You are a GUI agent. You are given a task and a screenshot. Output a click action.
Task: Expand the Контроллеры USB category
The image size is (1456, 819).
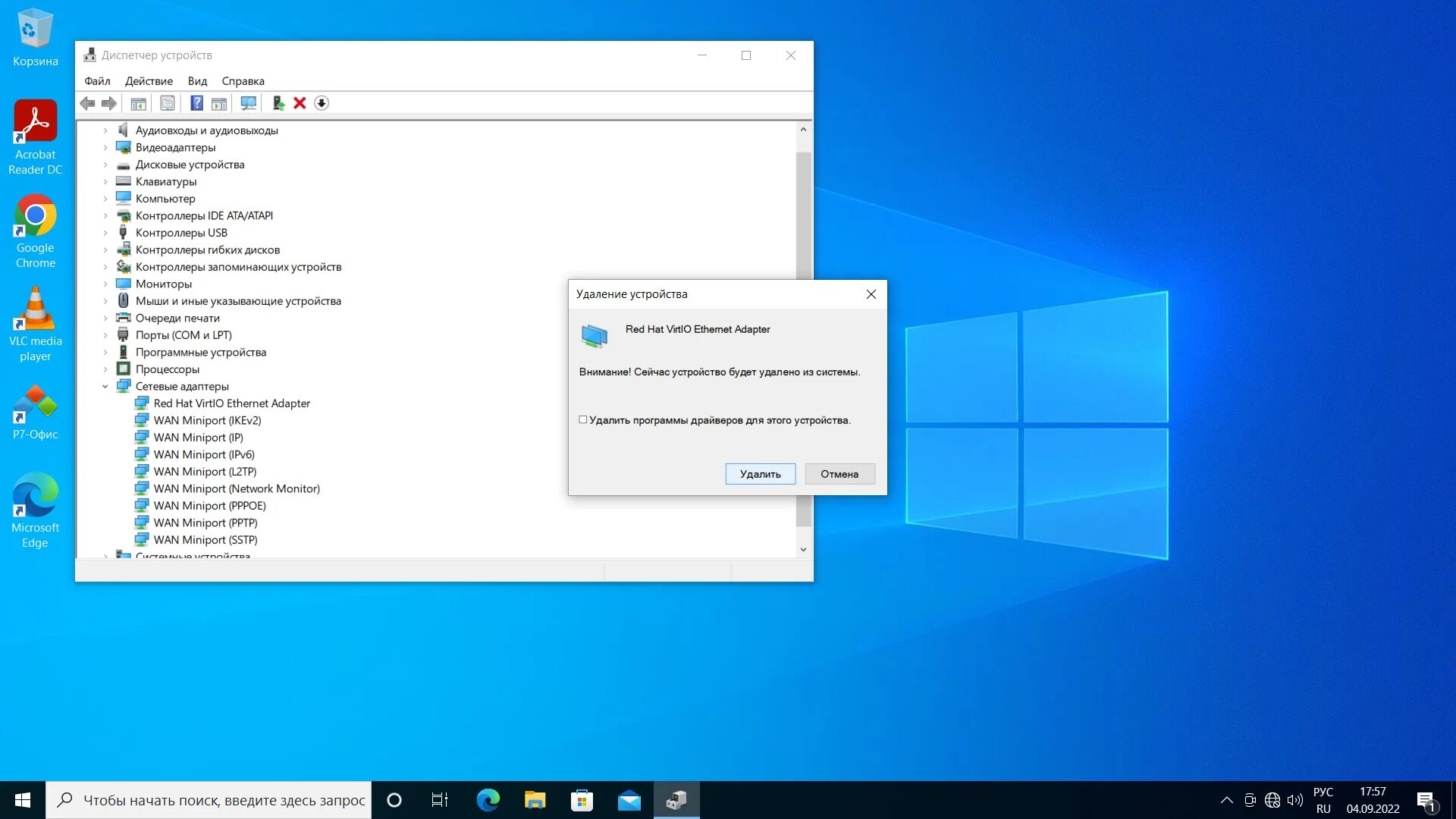(x=105, y=233)
